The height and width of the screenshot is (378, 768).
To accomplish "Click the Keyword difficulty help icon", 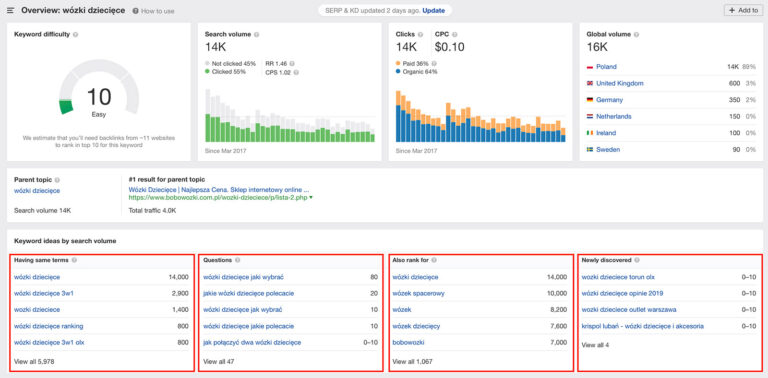I will 75,35.
